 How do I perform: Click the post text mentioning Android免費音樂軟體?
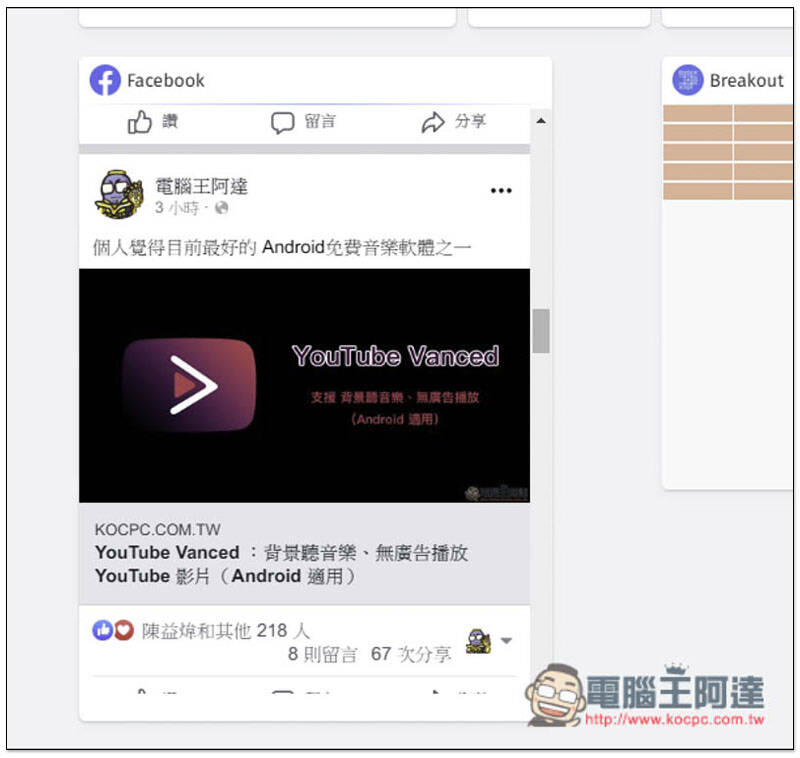click(282, 247)
